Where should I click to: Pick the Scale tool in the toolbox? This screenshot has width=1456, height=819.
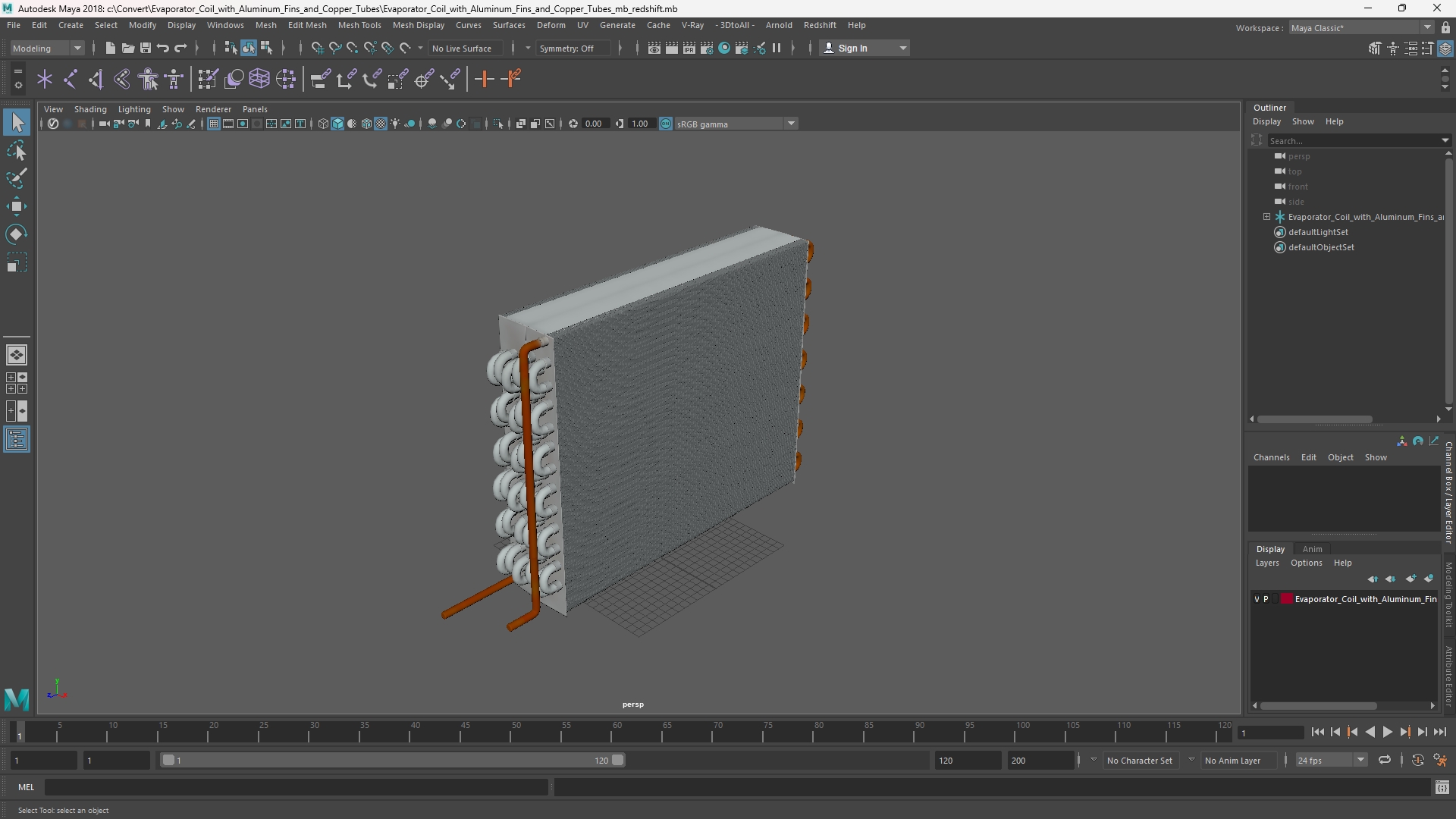coord(17,262)
